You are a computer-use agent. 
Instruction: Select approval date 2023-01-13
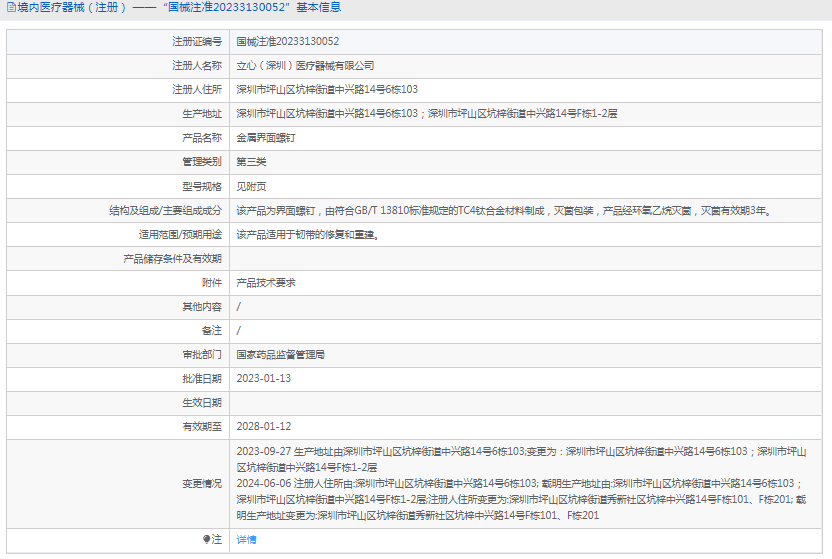tap(264, 379)
